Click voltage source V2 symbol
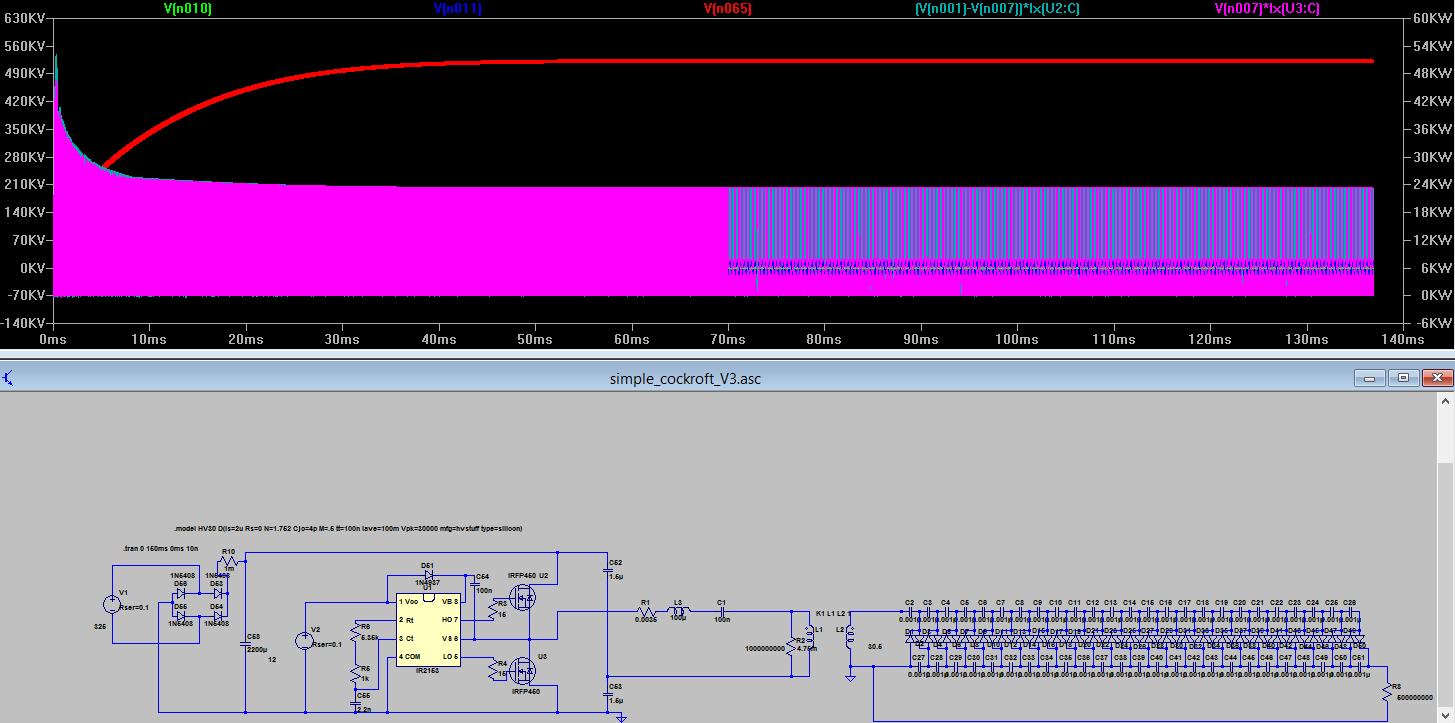The width and height of the screenshot is (1455, 723). 303,640
